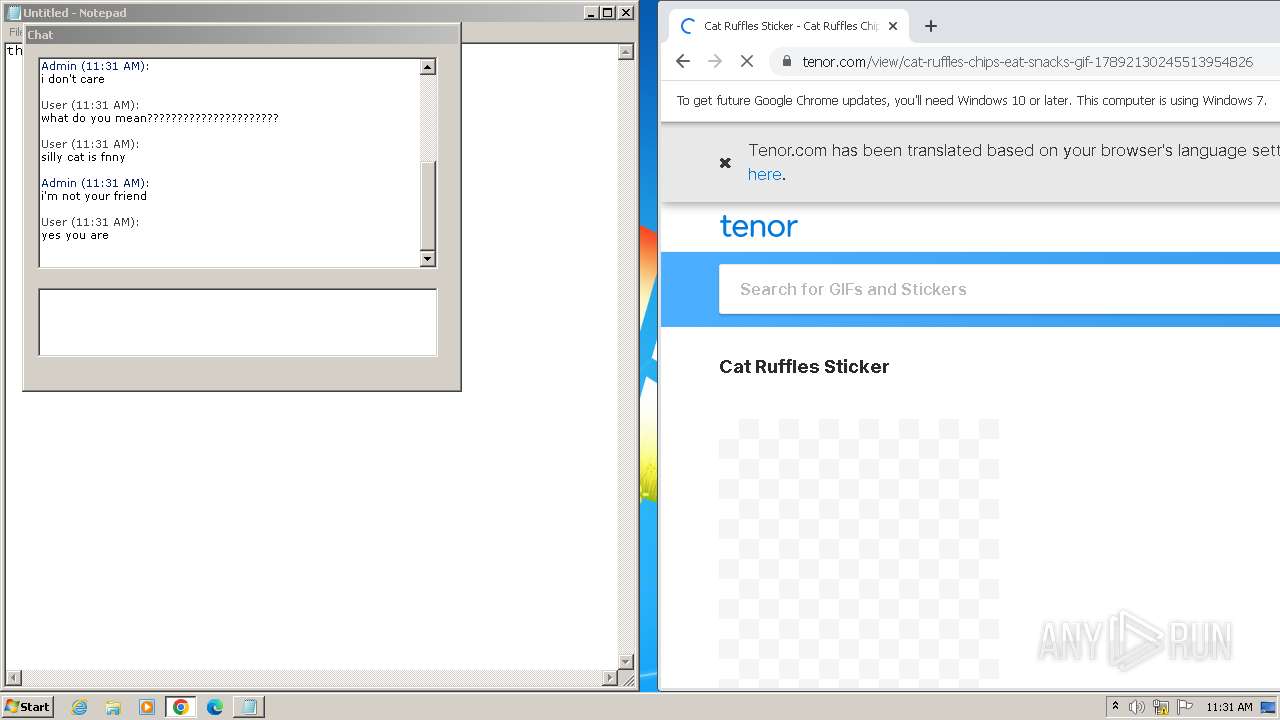Screen dimensions: 1280x720
Task: Close the Notepad window
Action: click(x=626, y=13)
